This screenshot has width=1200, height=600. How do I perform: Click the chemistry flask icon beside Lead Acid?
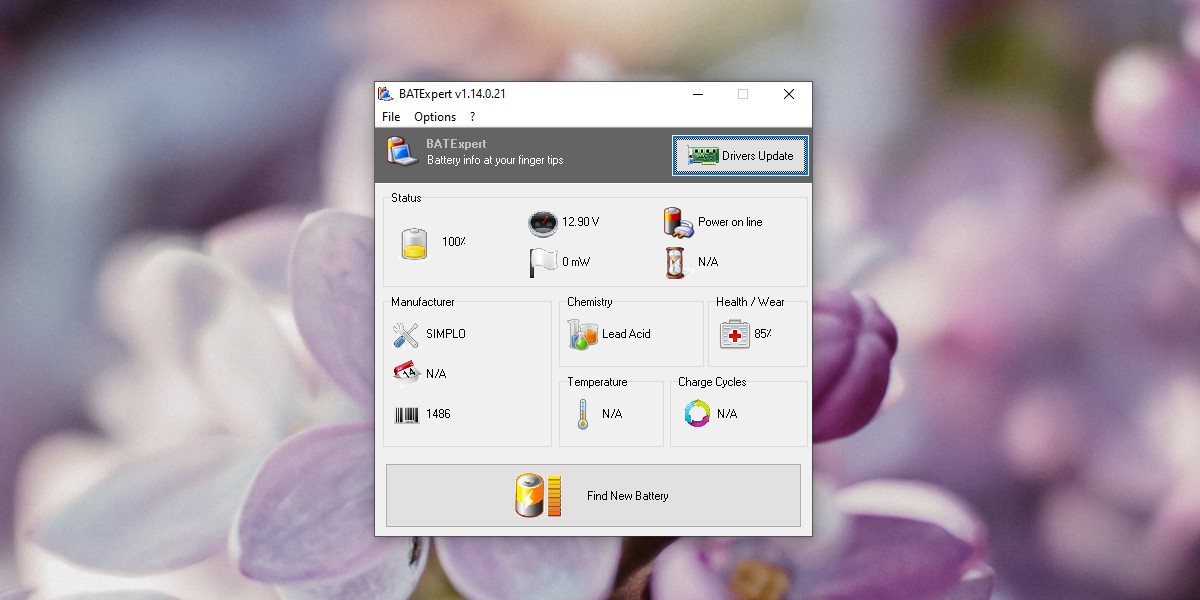tap(582, 334)
